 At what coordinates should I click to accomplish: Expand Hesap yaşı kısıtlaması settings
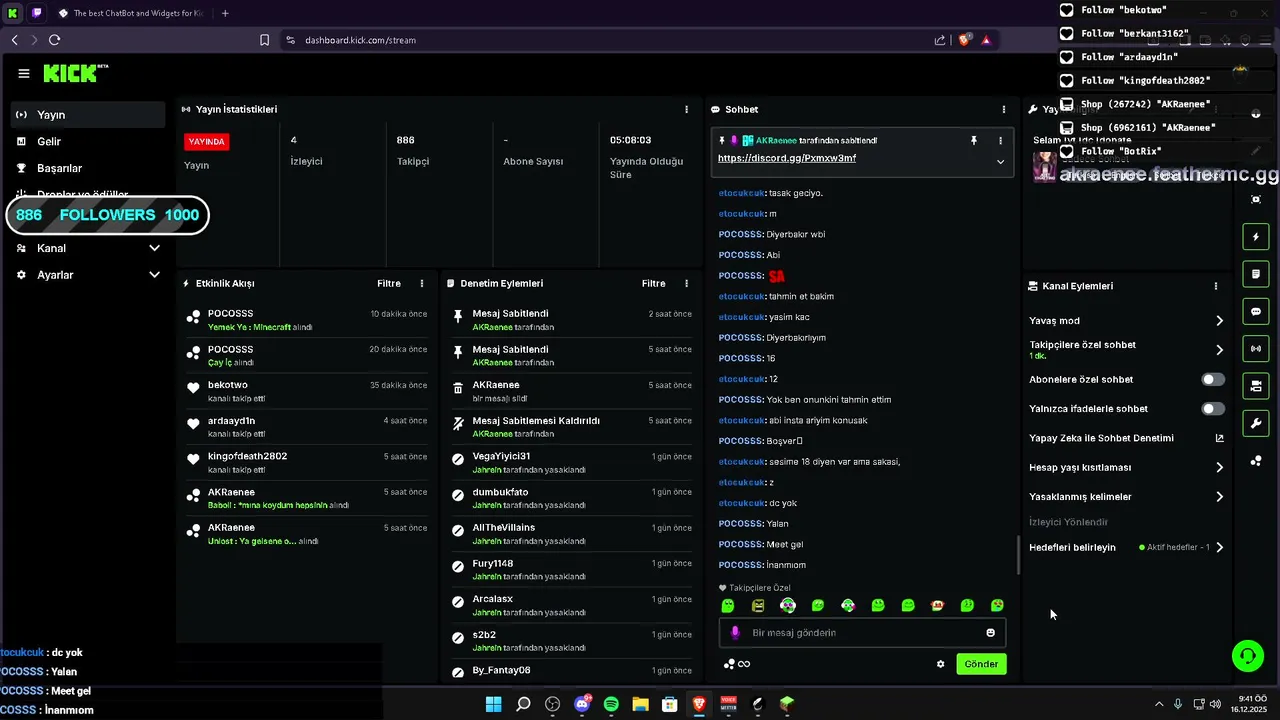pos(1219,467)
